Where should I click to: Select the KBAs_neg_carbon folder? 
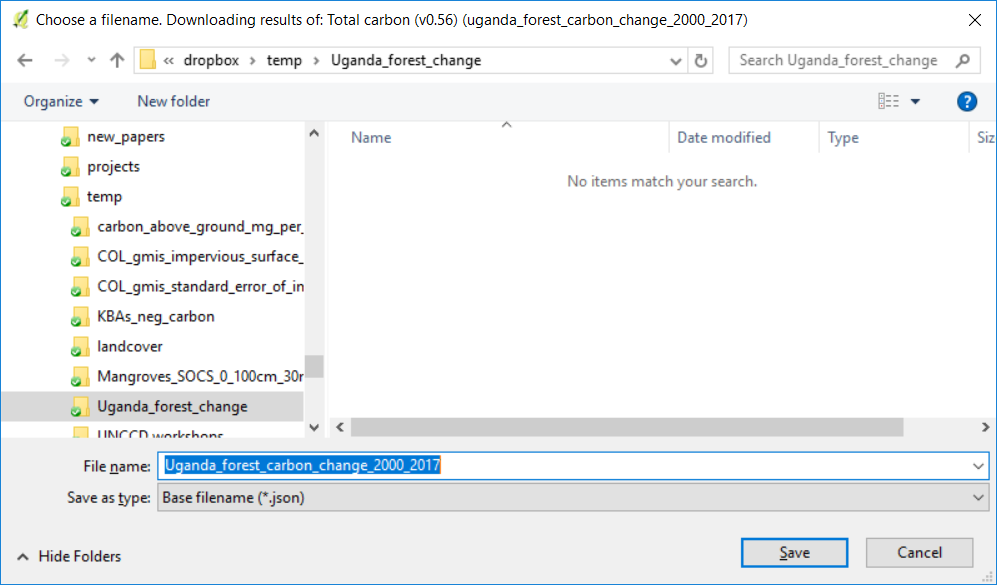155,316
